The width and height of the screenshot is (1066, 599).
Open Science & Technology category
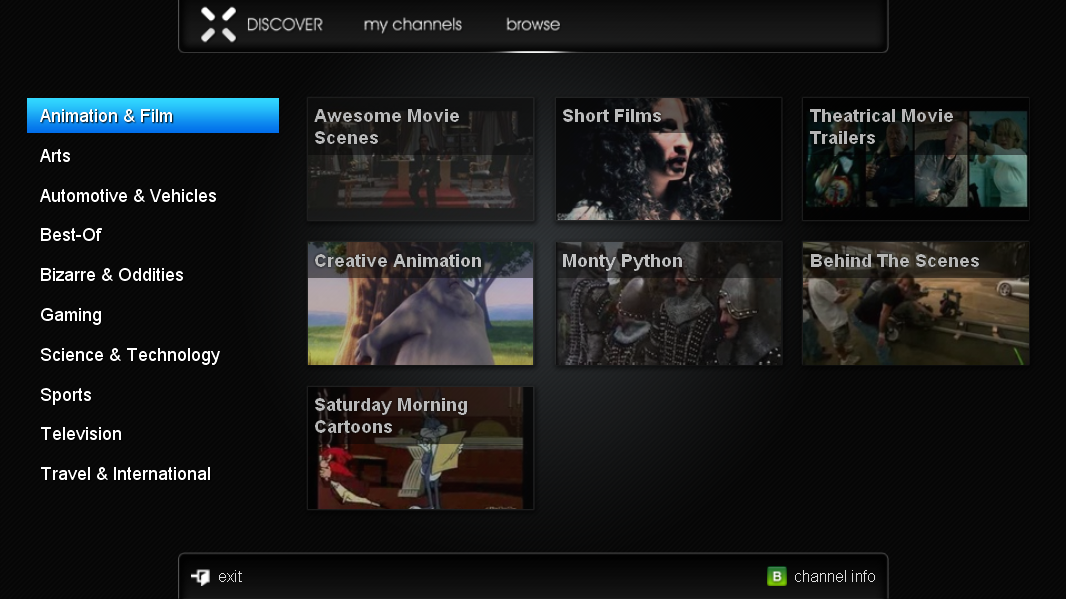click(x=130, y=355)
